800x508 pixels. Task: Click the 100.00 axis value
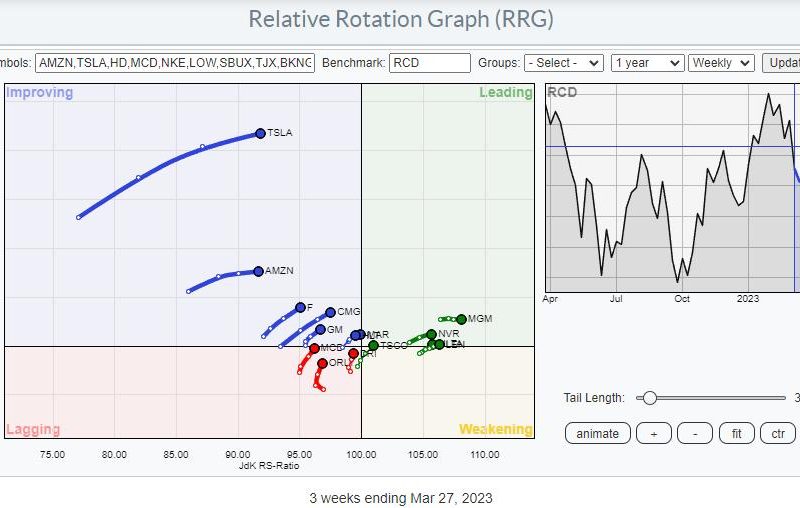pyautogui.click(x=361, y=454)
